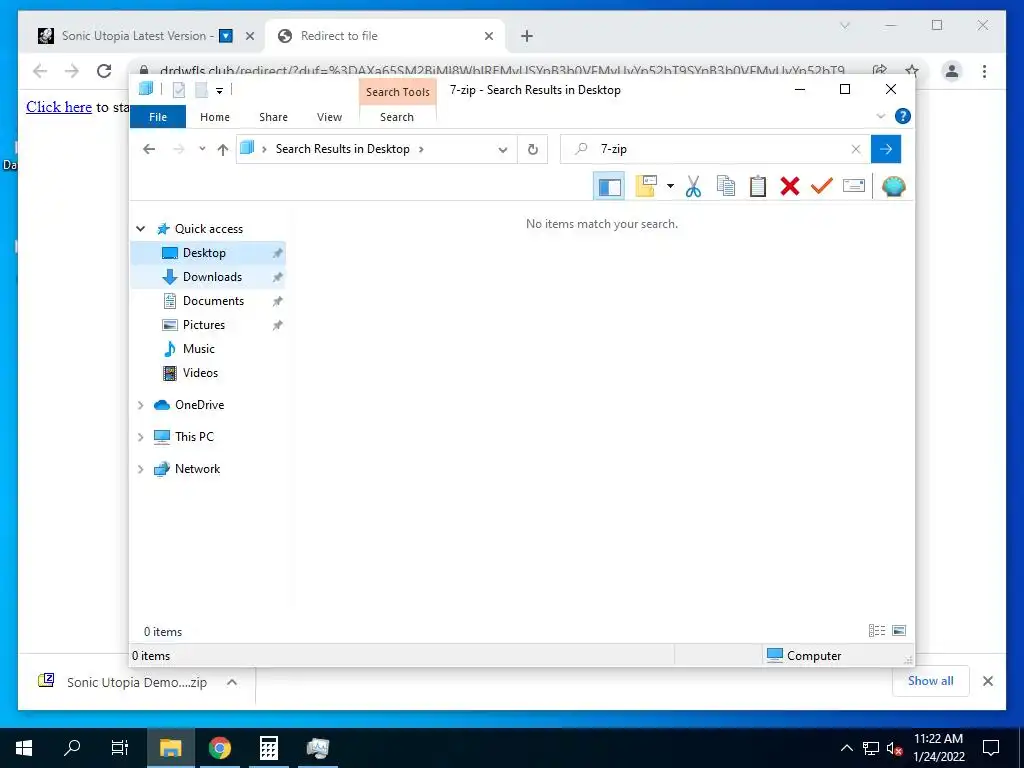Open Explorer Help question mark icon
1024x768 pixels.
point(903,116)
